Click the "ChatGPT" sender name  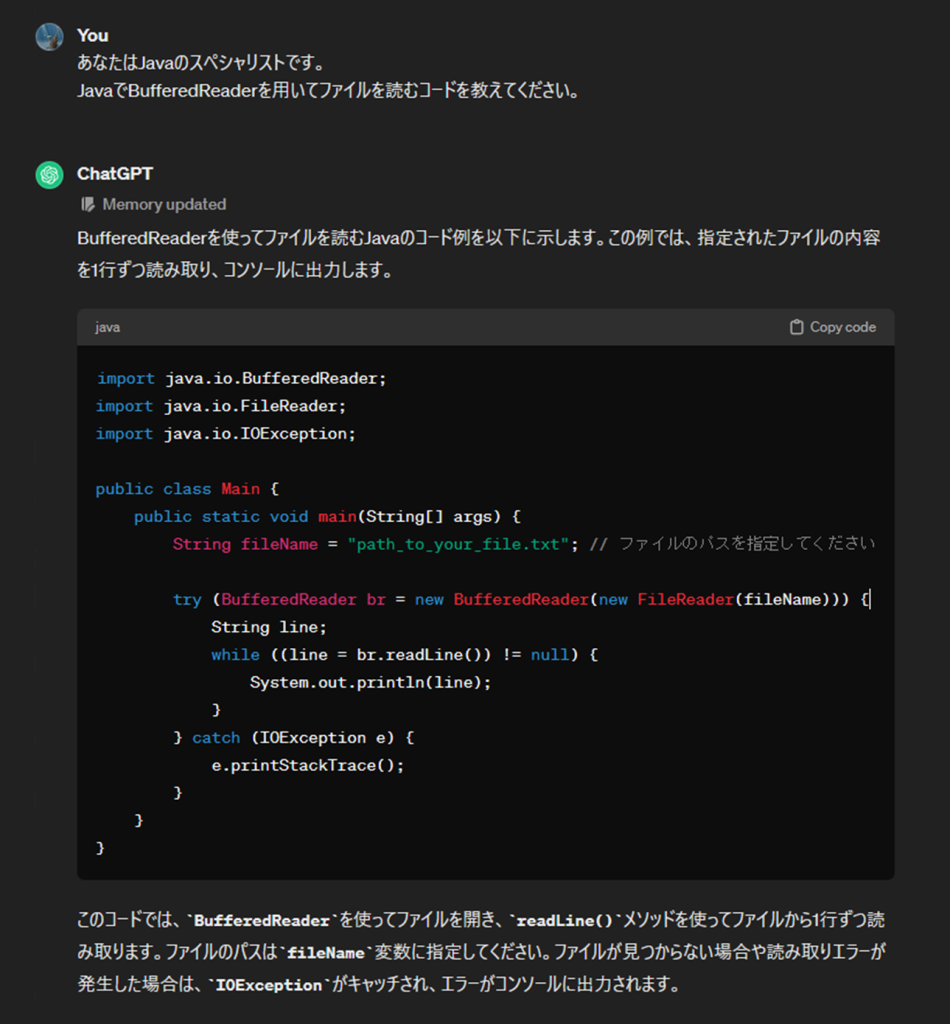click(x=115, y=174)
